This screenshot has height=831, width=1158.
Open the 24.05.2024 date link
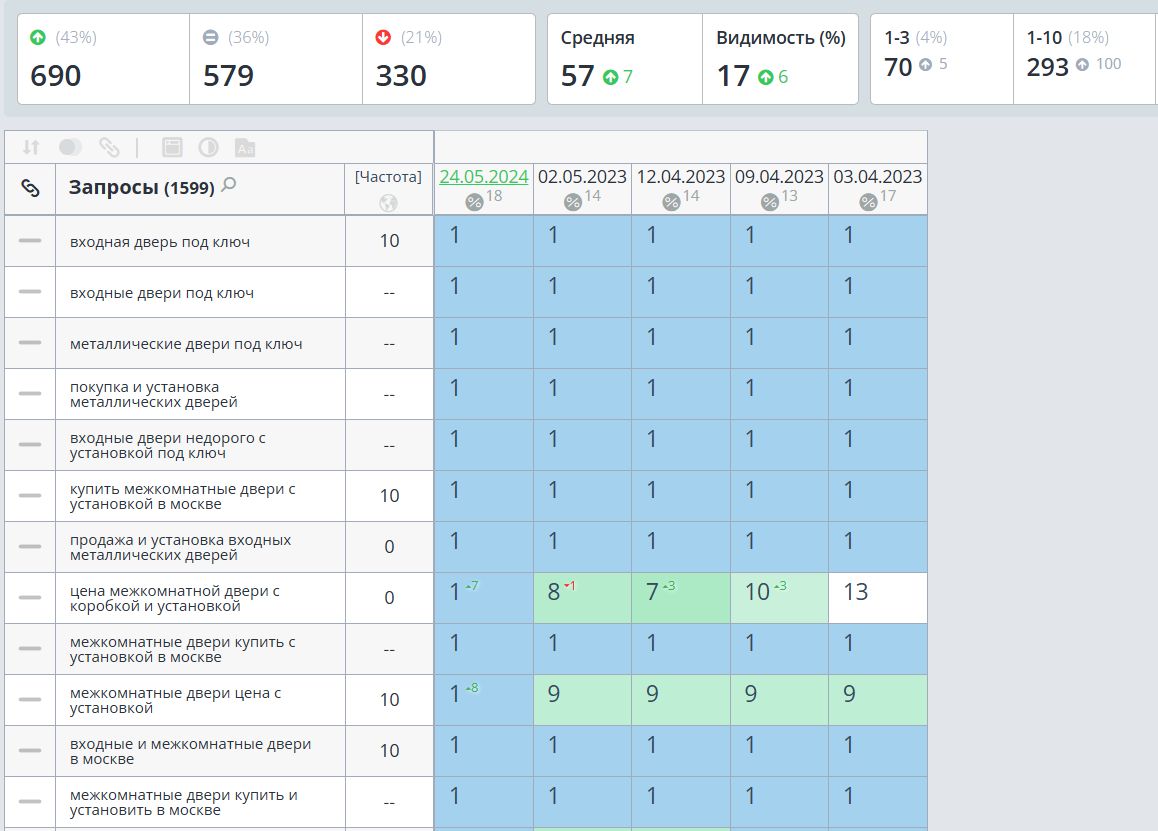[x=484, y=177]
